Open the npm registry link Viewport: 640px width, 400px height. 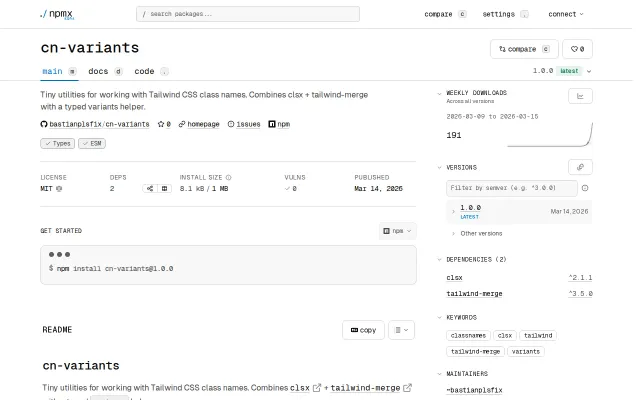click(279, 124)
